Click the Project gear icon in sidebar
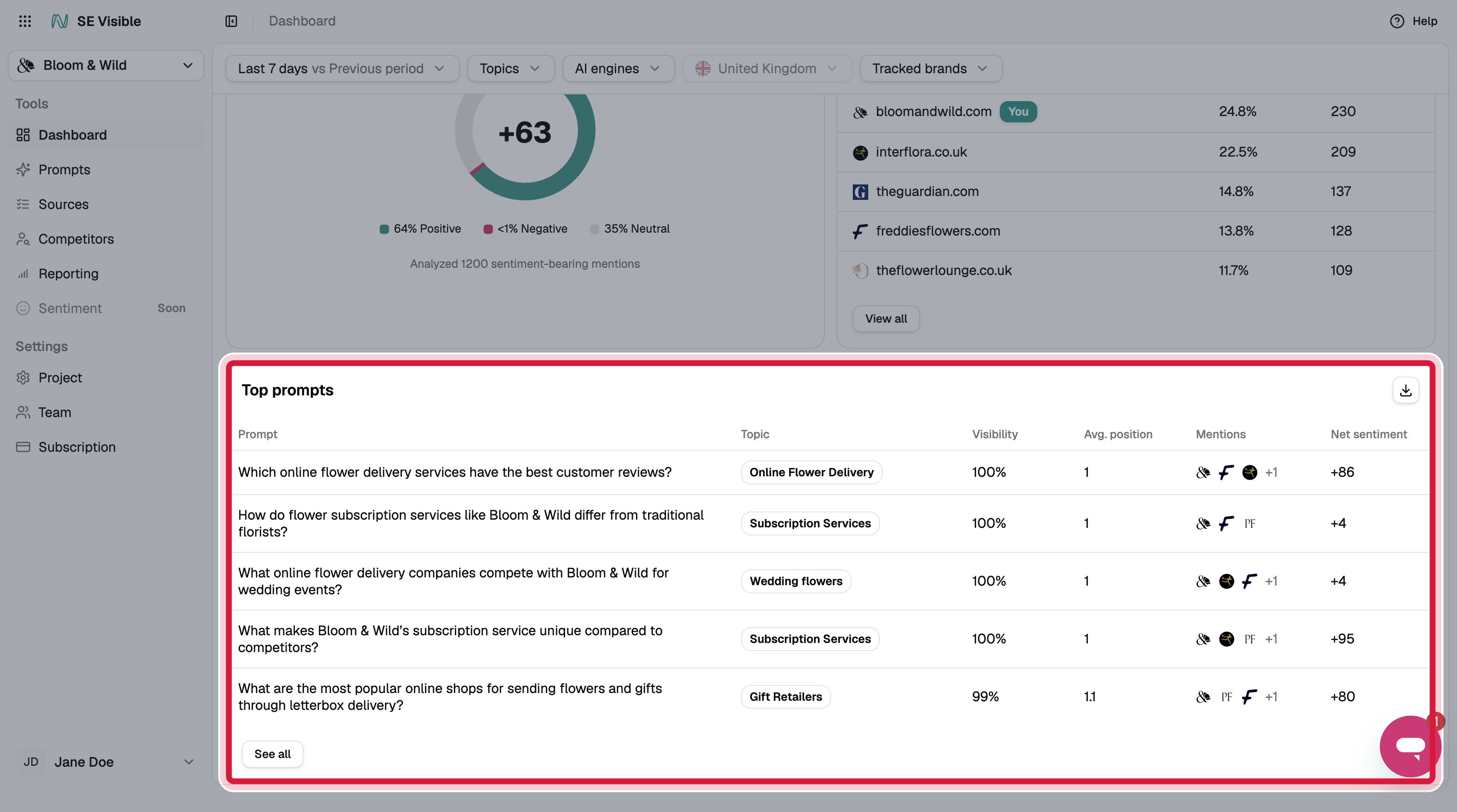The height and width of the screenshot is (812, 1457). coord(23,378)
